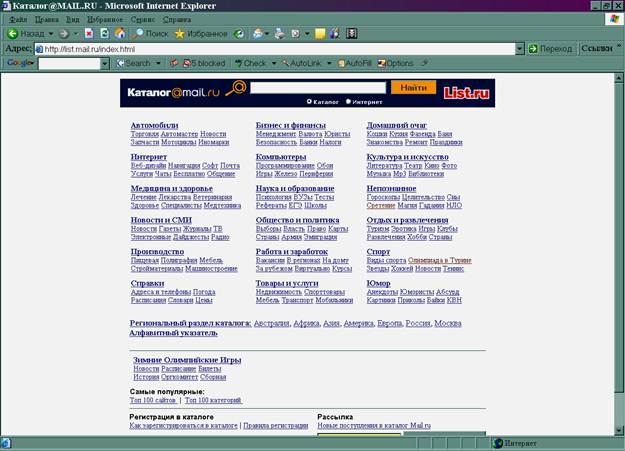Click the spell Check button
625x451 pixels.
pos(250,63)
